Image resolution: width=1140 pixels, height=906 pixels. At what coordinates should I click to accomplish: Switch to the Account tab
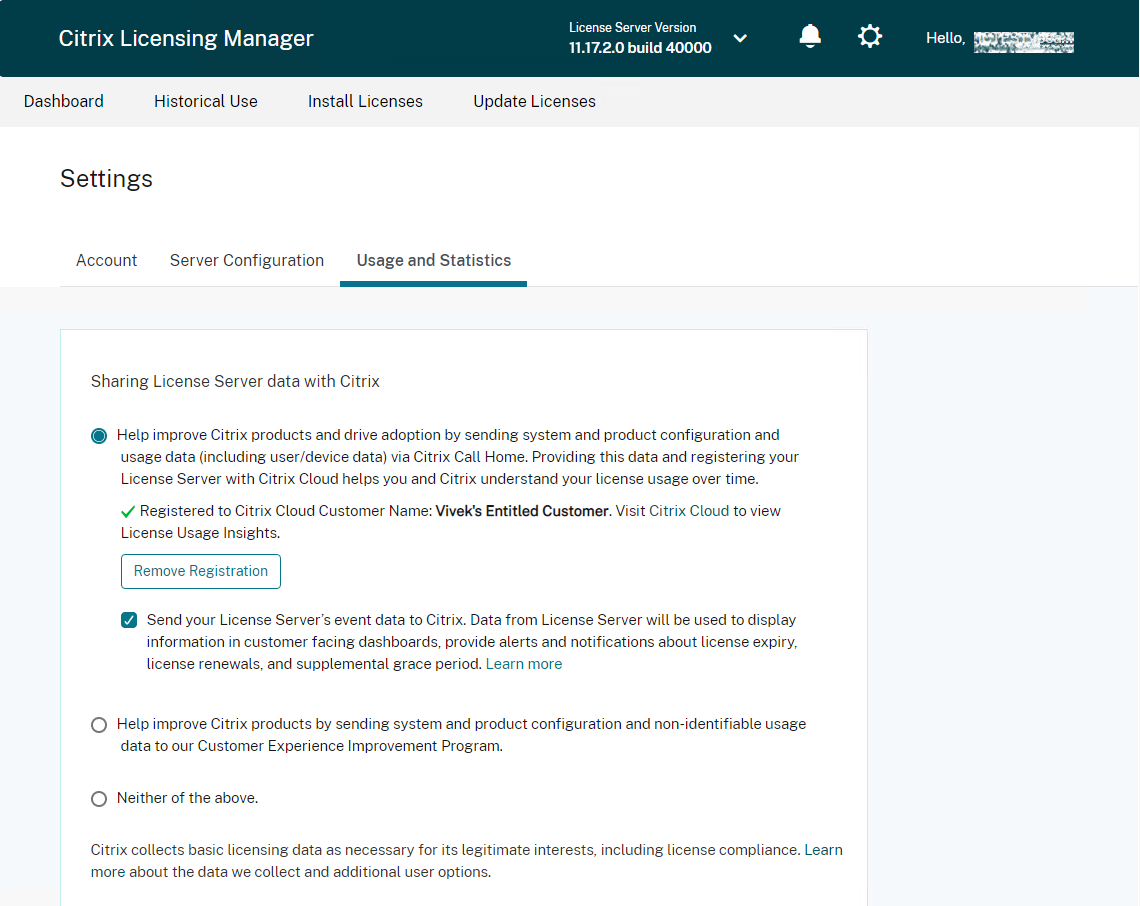click(x=106, y=260)
